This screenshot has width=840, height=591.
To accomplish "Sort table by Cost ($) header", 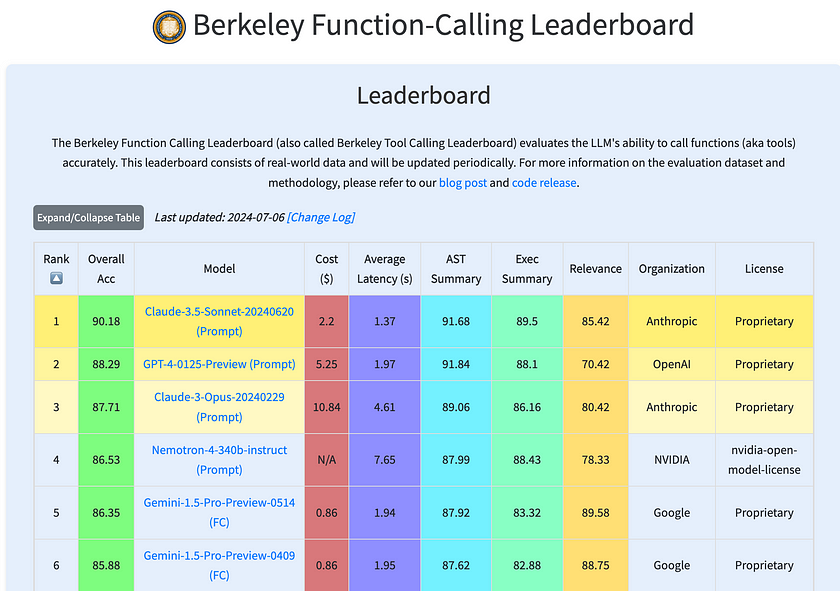I will pyautogui.click(x=326, y=269).
